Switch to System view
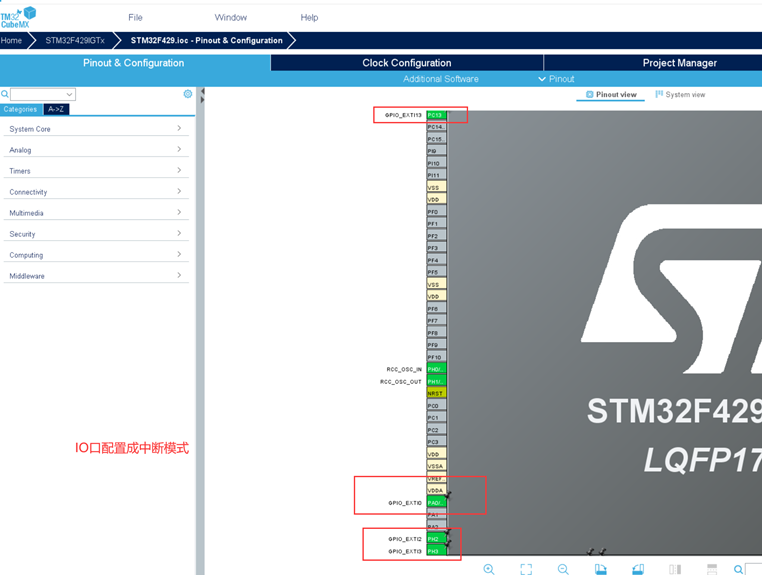Image resolution: width=762 pixels, height=575 pixels. click(x=680, y=94)
